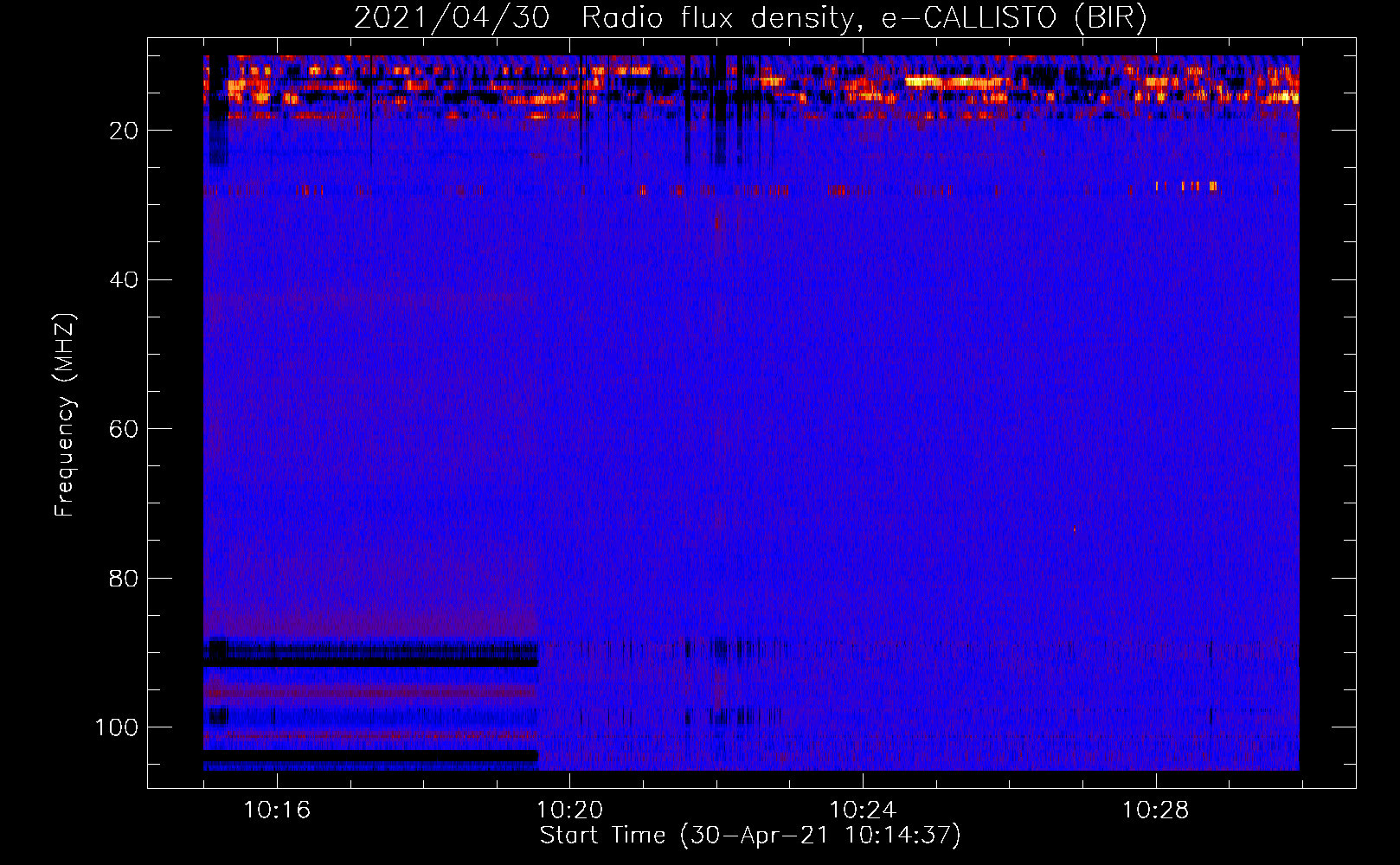The image size is (1400, 865).
Task: Click the 60 frequency tick label
Action: pyautogui.click(x=125, y=429)
